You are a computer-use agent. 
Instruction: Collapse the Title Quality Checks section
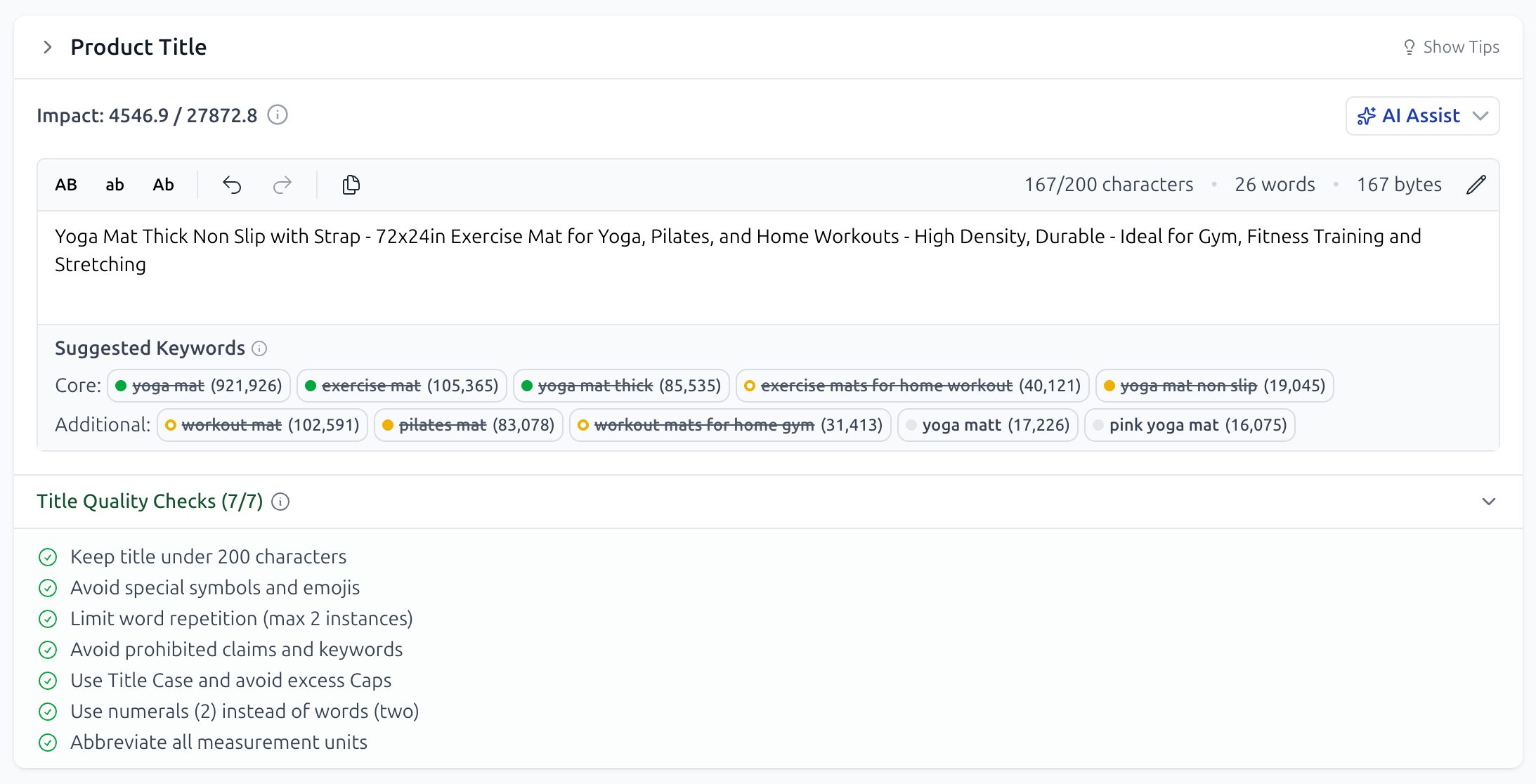point(1488,502)
